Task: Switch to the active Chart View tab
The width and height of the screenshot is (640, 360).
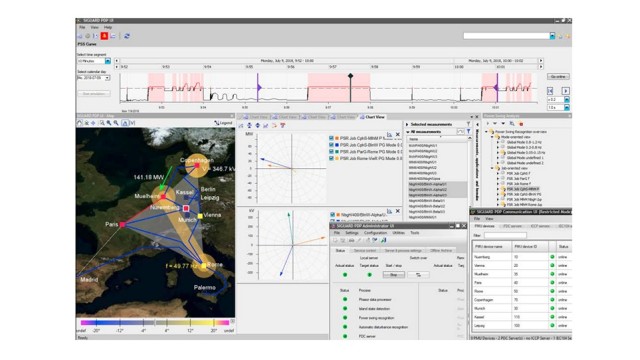Action: [372, 117]
